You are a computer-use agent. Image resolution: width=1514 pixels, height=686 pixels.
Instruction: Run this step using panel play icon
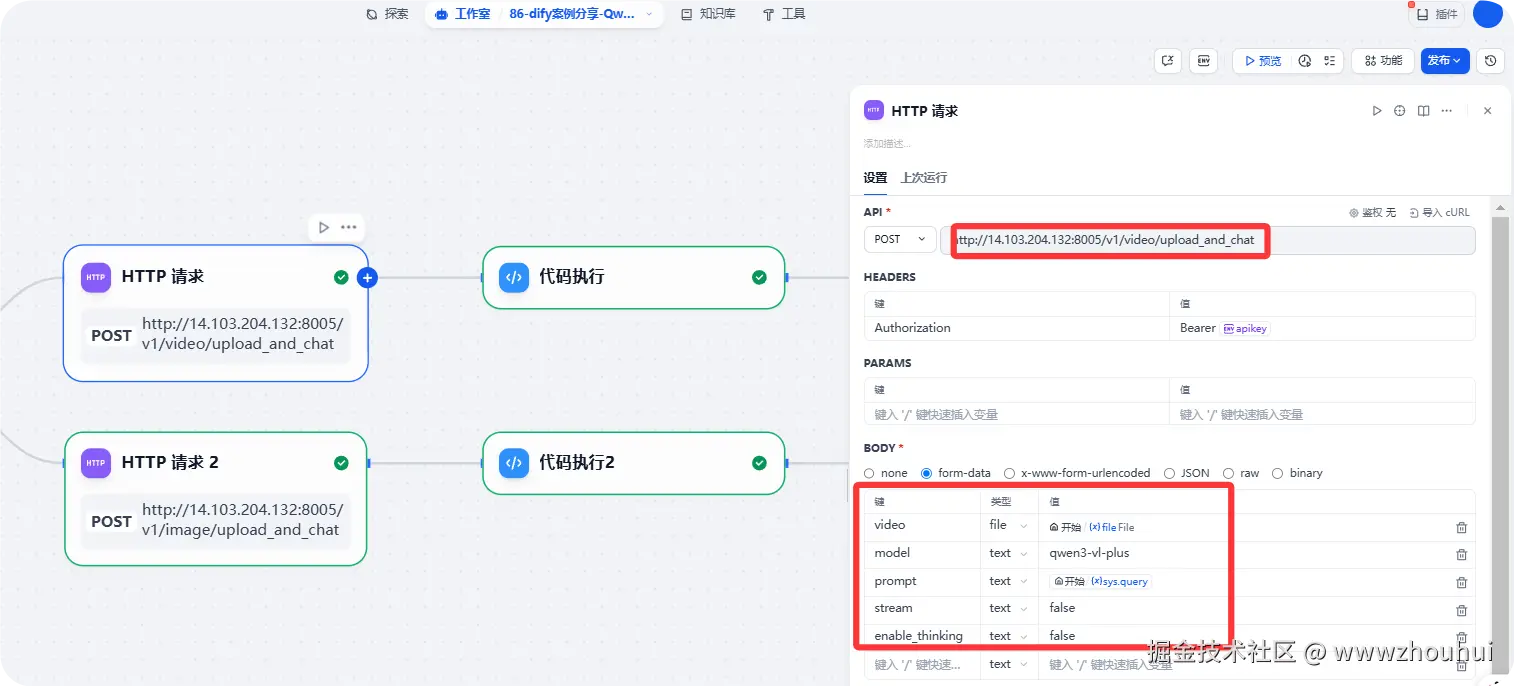pyautogui.click(x=1377, y=111)
